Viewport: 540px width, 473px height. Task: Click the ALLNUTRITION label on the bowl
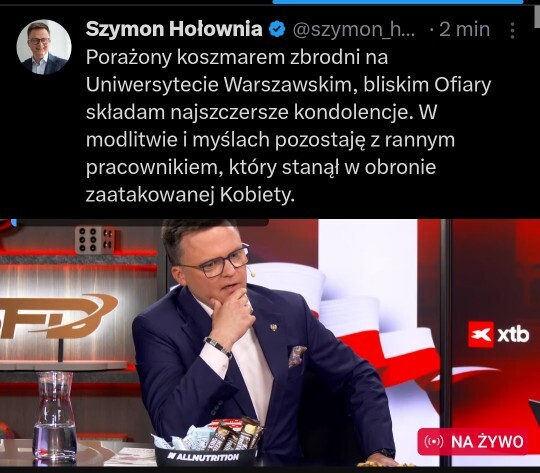203,457
